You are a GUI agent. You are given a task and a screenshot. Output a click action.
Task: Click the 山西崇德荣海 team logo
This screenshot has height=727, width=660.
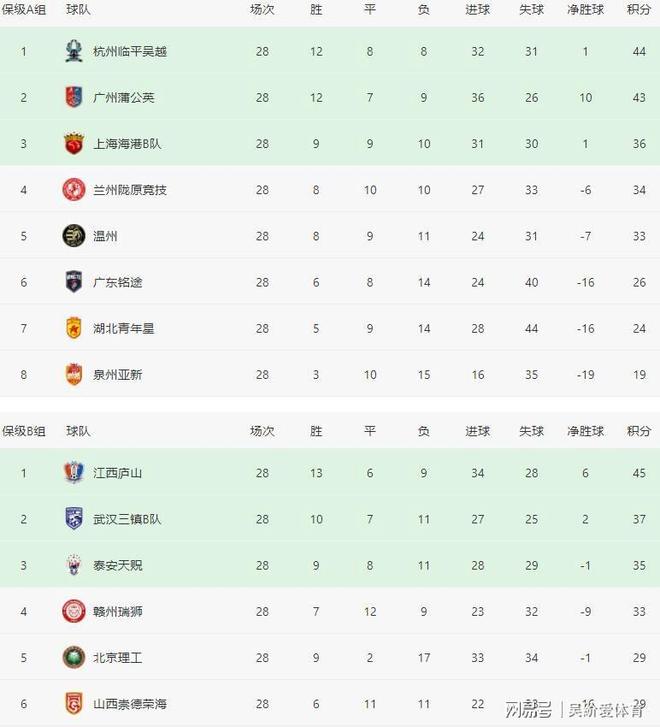tap(74, 704)
